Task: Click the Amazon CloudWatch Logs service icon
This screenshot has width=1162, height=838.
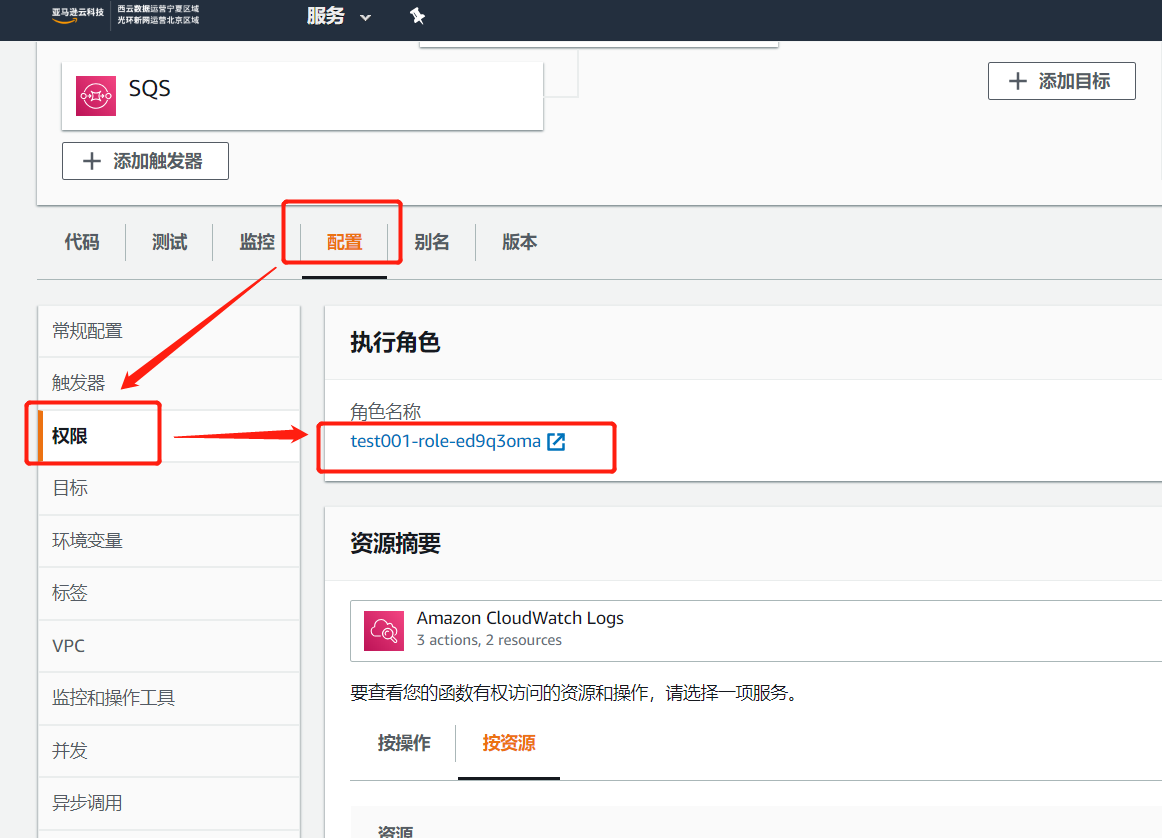Action: point(383,630)
